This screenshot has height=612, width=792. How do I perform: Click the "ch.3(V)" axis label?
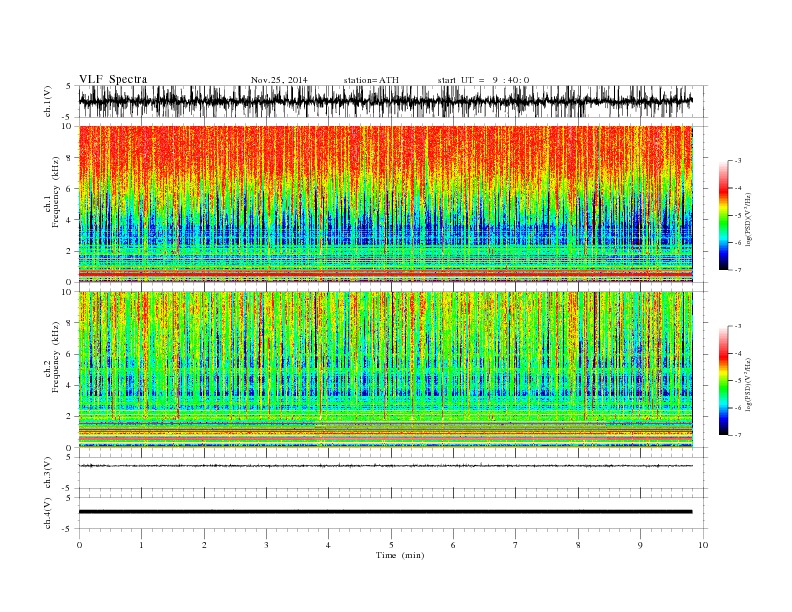coord(47,473)
